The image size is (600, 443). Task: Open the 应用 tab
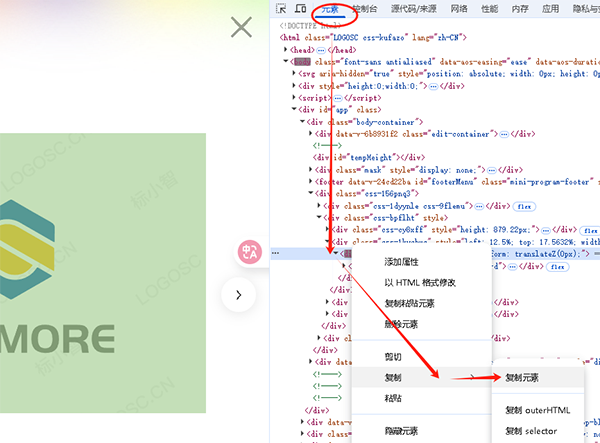click(550, 9)
